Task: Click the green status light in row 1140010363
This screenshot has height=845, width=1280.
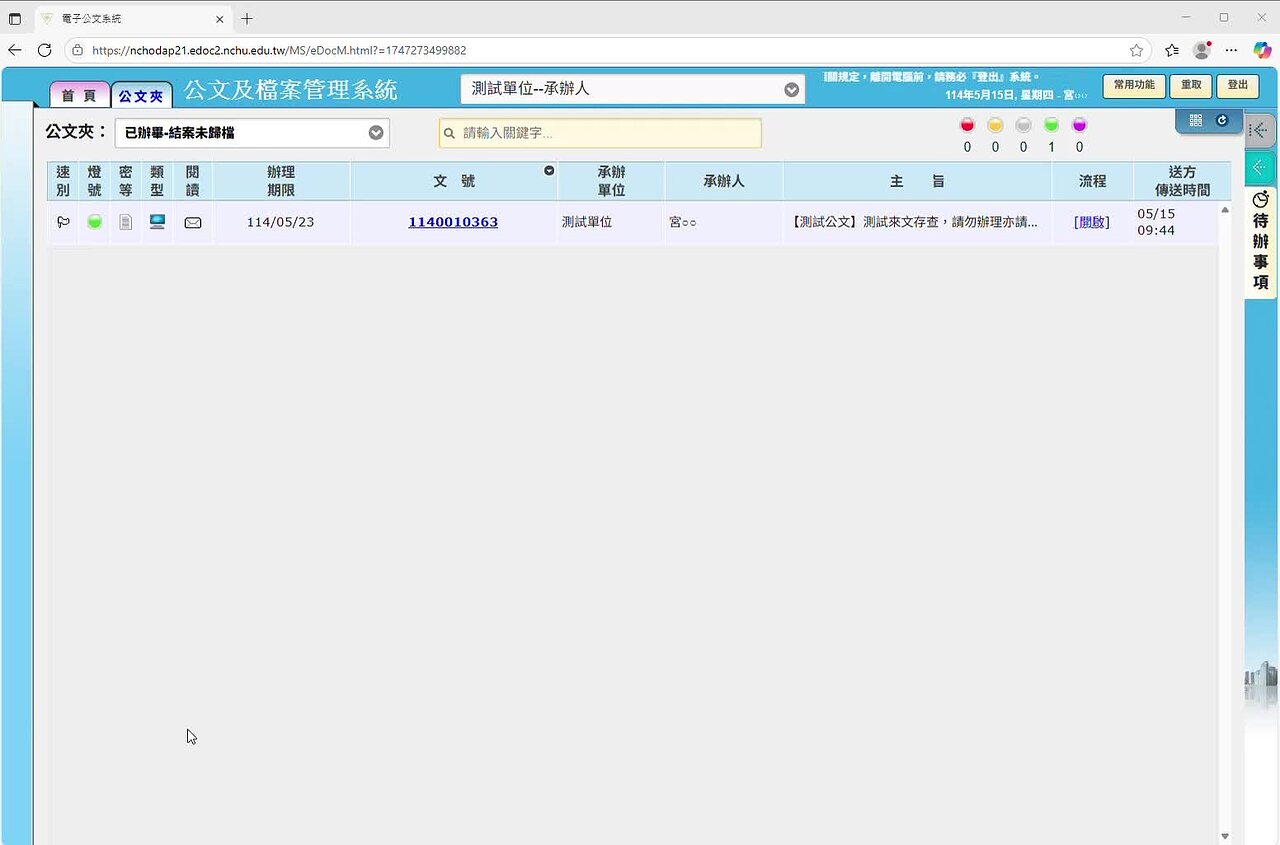Action: pos(94,222)
